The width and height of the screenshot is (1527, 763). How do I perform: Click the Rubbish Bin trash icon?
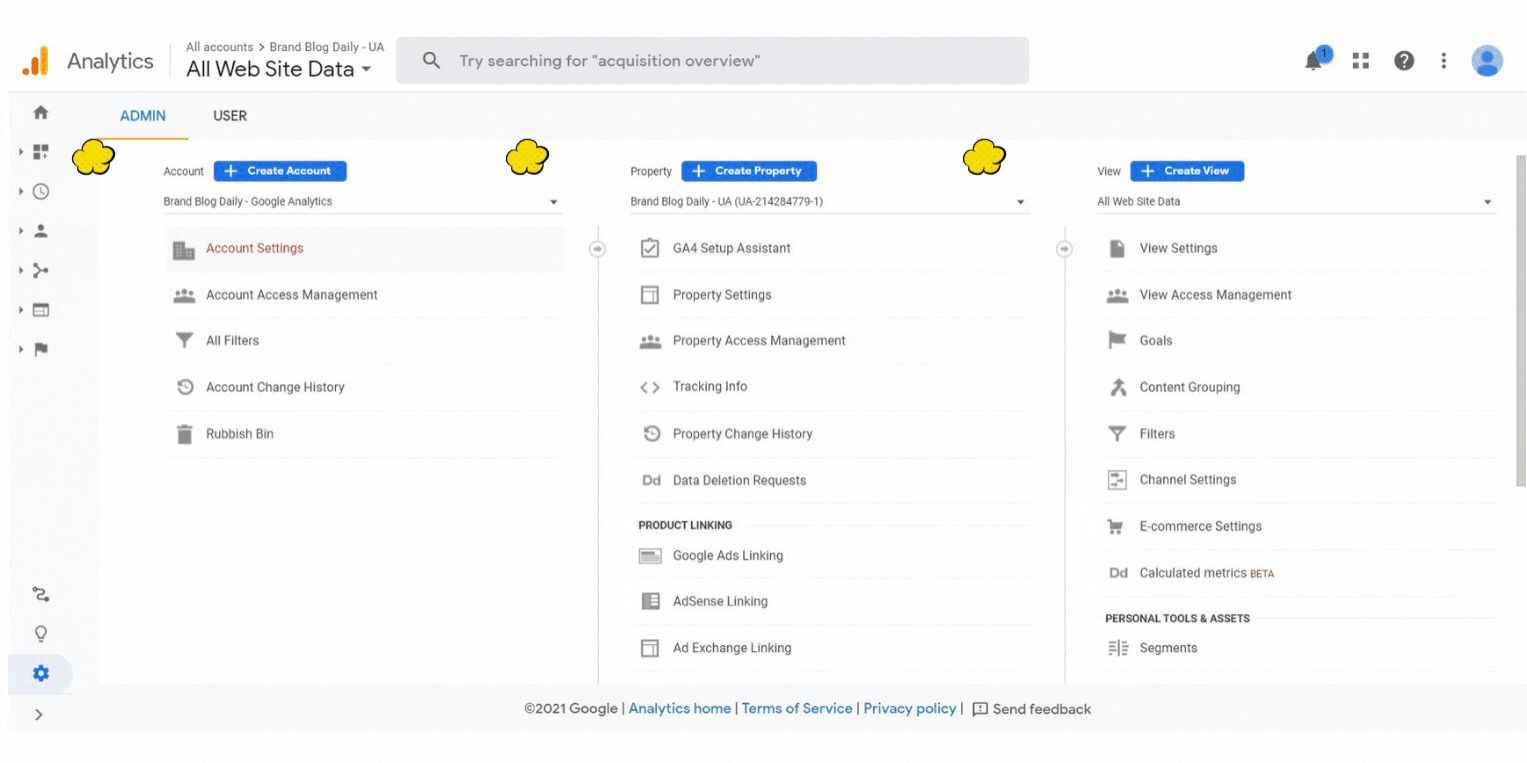(x=185, y=434)
